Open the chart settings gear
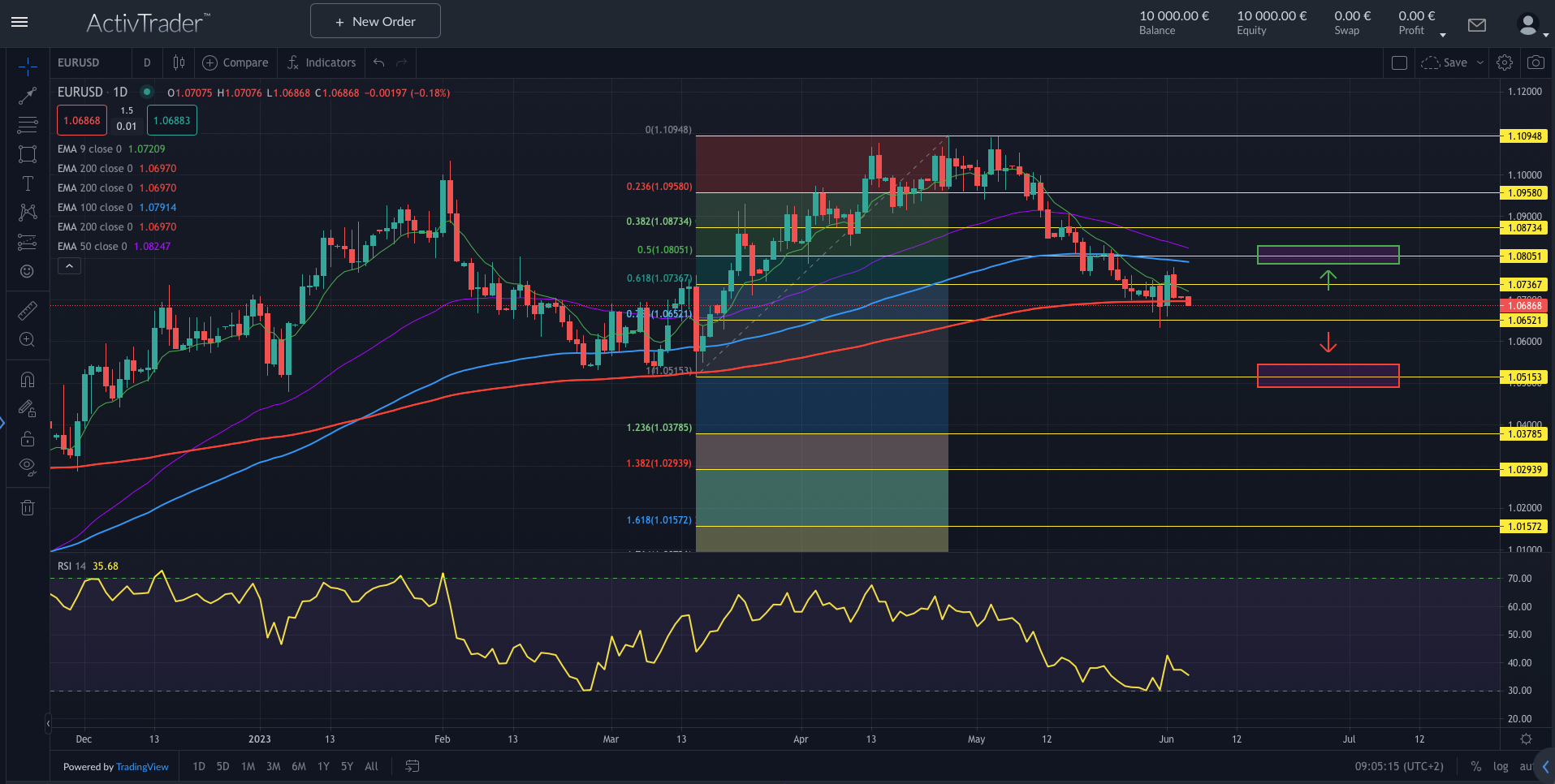The height and width of the screenshot is (784, 1555). [x=1505, y=62]
